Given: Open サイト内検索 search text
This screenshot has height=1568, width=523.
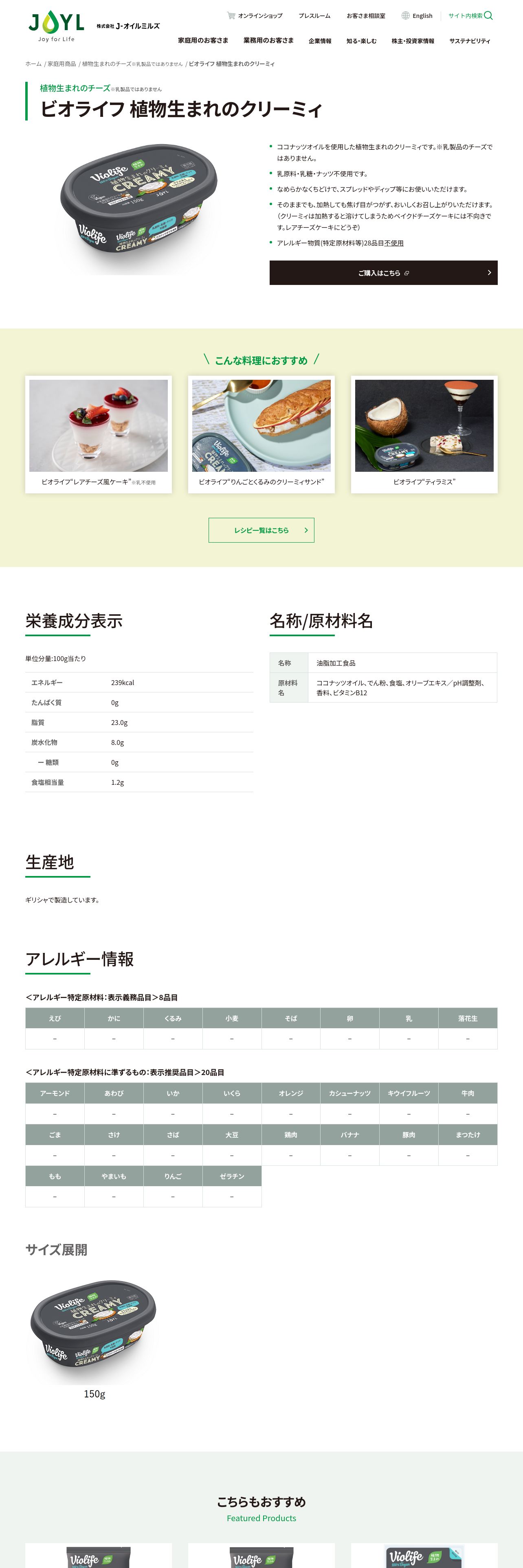Looking at the screenshot, I should pos(465,16).
